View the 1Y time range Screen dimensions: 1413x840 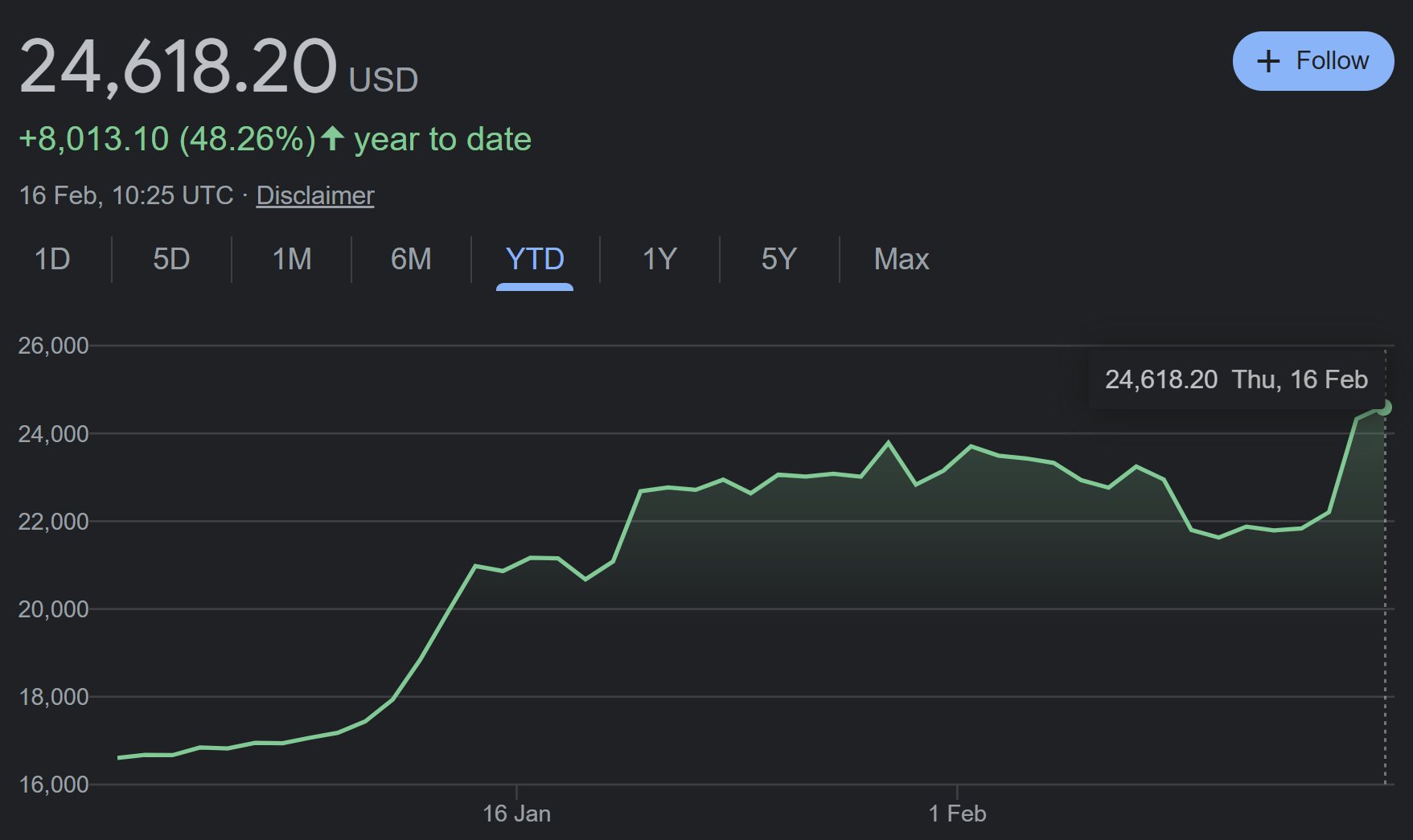coord(659,260)
